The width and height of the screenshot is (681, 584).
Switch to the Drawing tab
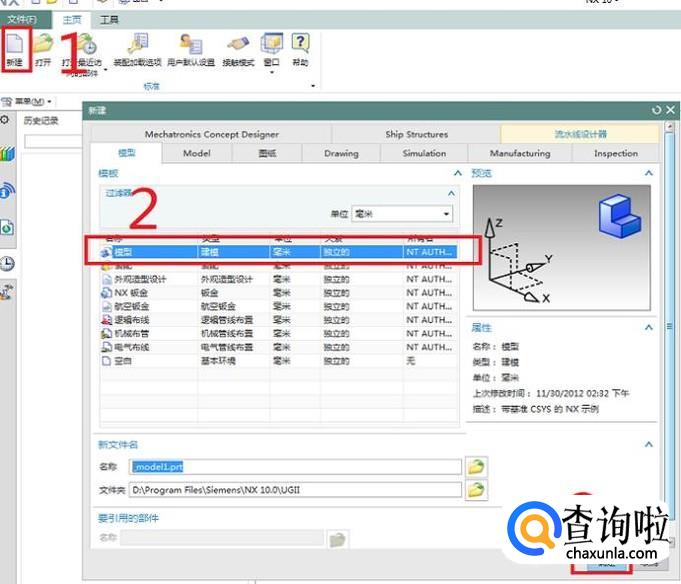tap(341, 153)
